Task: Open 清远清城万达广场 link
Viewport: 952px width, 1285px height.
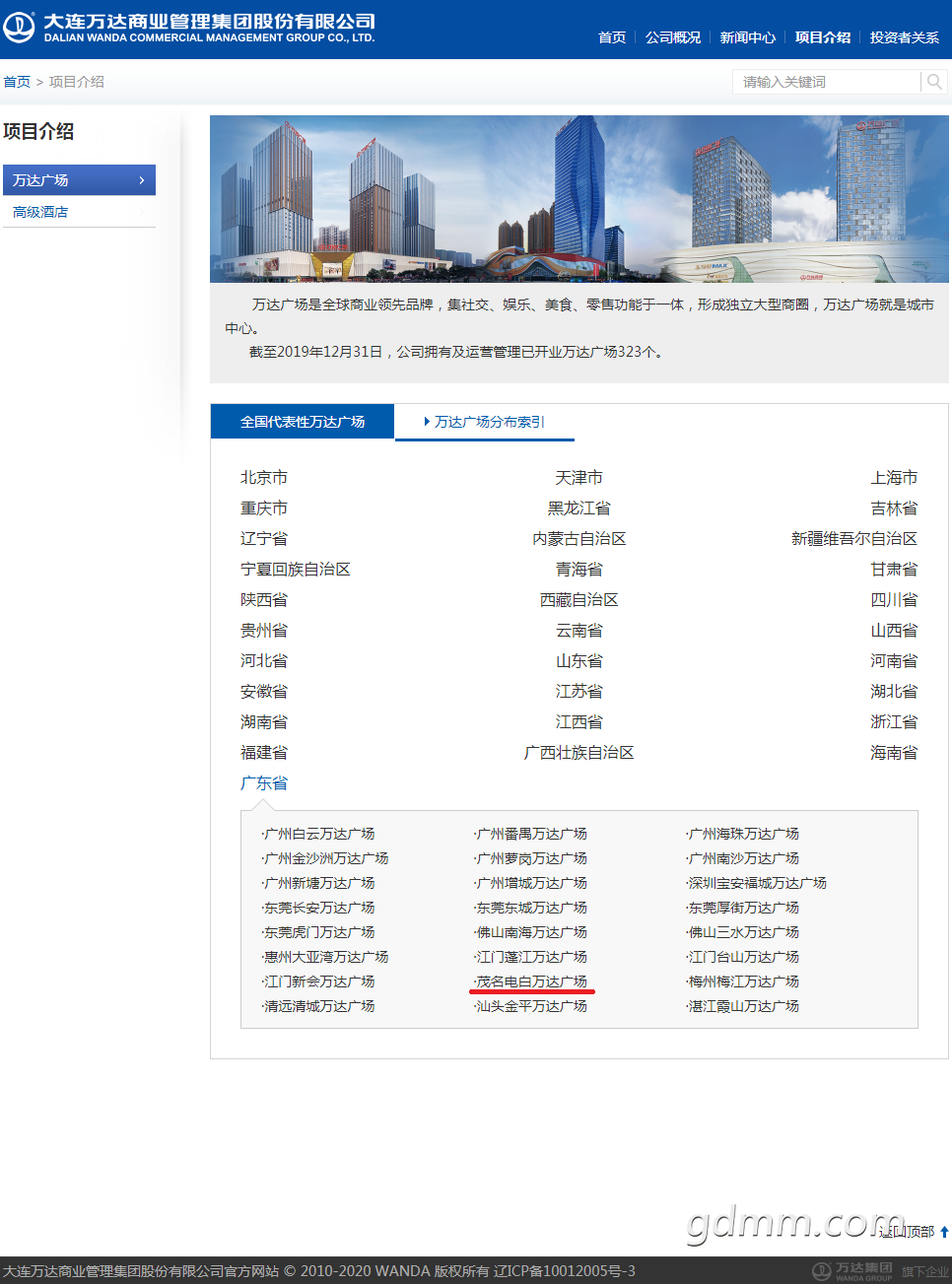Action: click(319, 1006)
